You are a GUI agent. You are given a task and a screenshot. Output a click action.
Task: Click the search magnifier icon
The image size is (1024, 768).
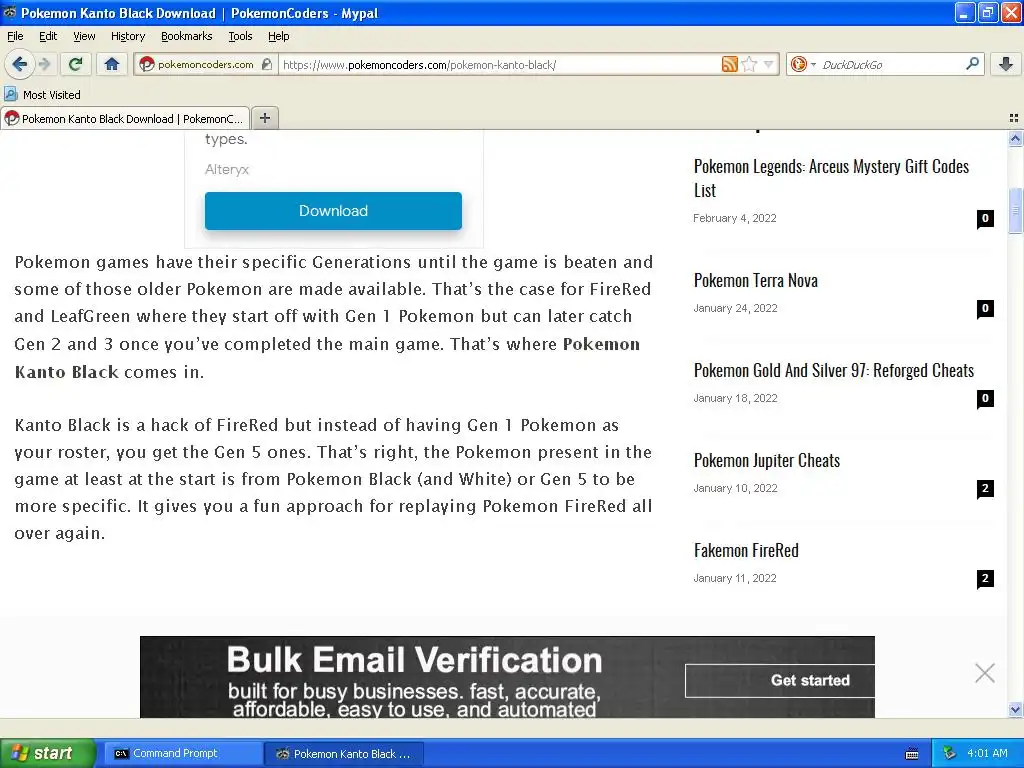(972, 64)
